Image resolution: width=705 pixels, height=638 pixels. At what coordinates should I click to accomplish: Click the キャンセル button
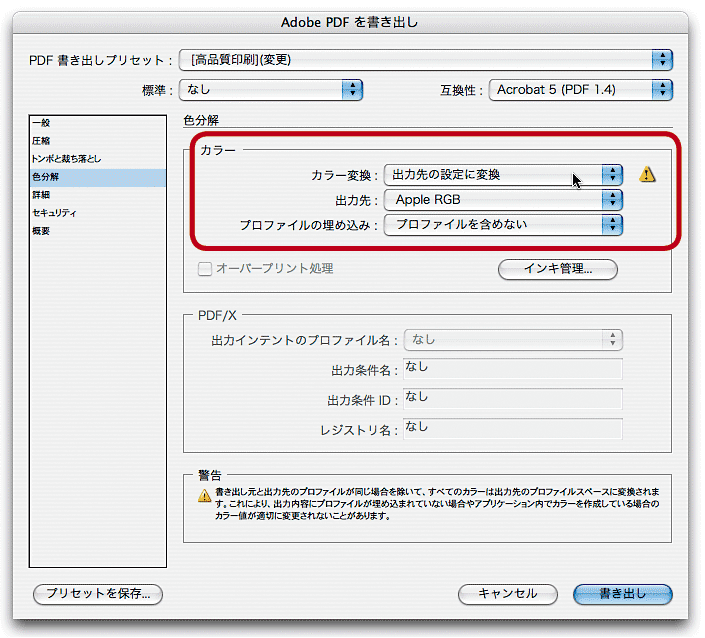click(508, 594)
